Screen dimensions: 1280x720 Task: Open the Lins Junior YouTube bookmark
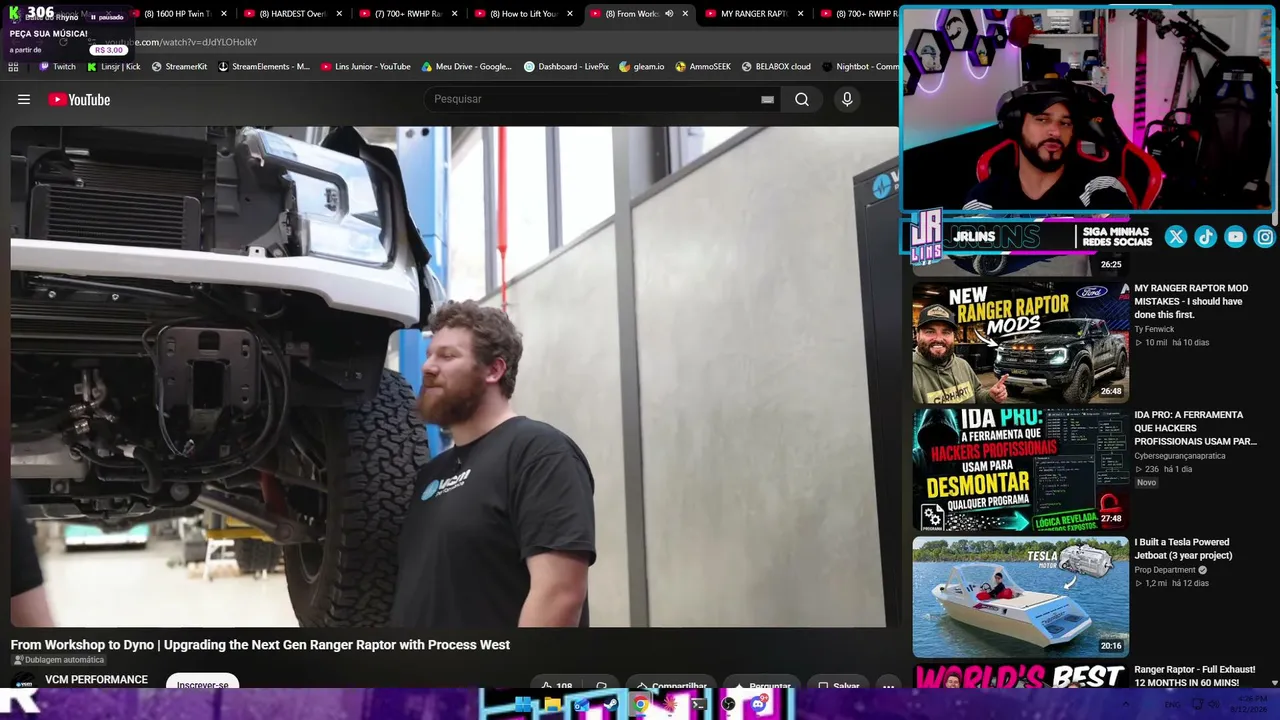[x=366, y=67]
